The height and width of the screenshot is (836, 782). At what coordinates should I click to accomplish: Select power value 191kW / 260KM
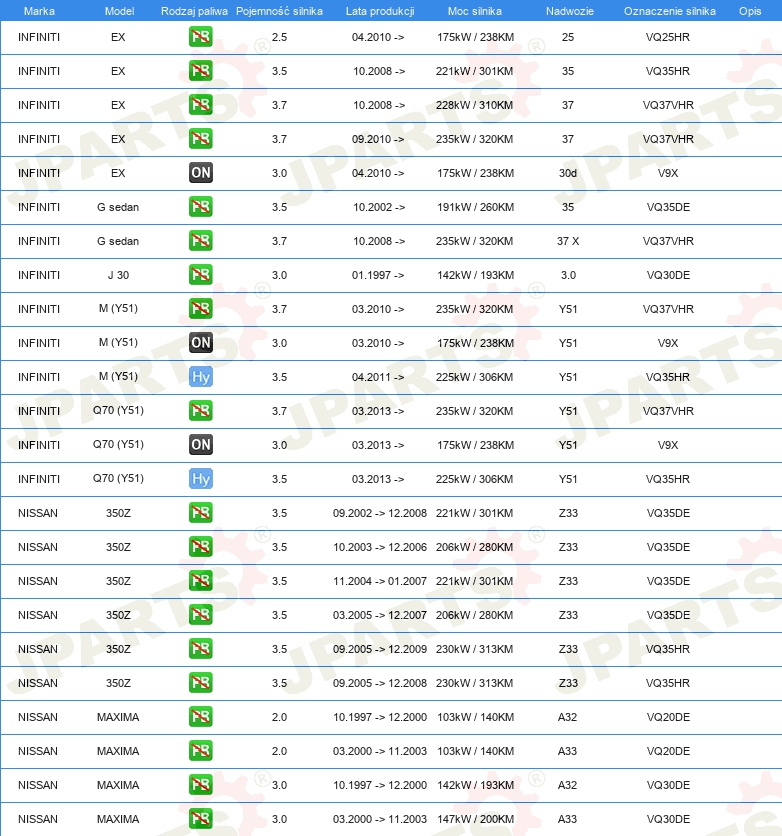tap(475, 207)
